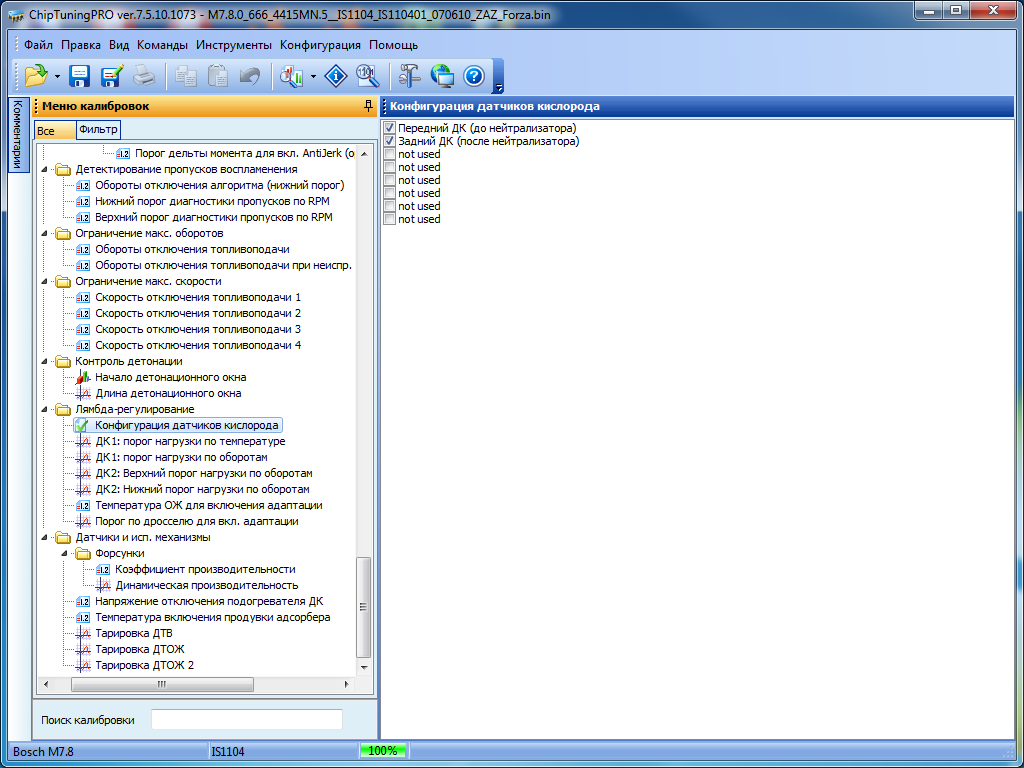
Task: Collapse the Лямбда-регулирование folder
Action: tap(45, 409)
